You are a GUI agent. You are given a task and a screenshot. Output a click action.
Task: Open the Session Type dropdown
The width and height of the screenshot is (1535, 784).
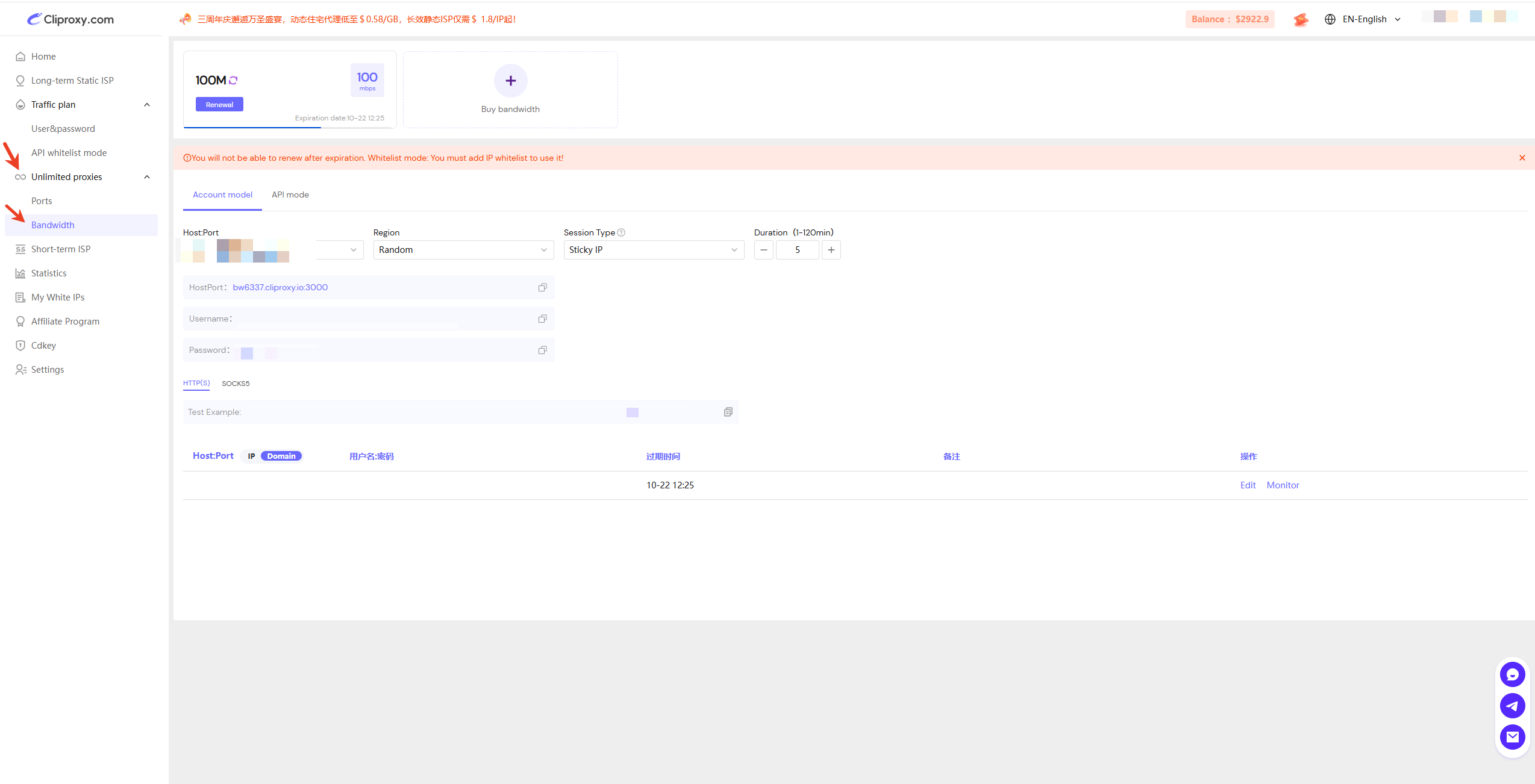(653, 250)
